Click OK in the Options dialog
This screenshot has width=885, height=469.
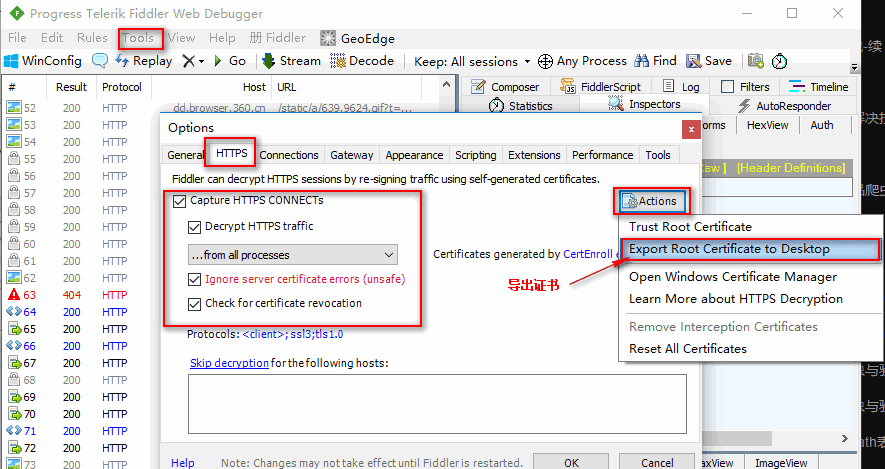pyautogui.click(x=571, y=462)
